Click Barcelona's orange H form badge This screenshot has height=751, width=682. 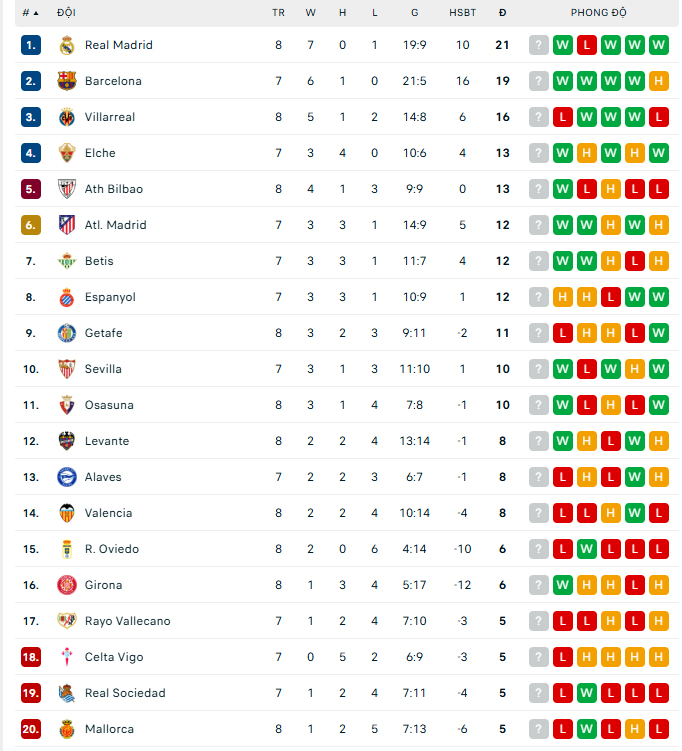(x=658, y=81)
